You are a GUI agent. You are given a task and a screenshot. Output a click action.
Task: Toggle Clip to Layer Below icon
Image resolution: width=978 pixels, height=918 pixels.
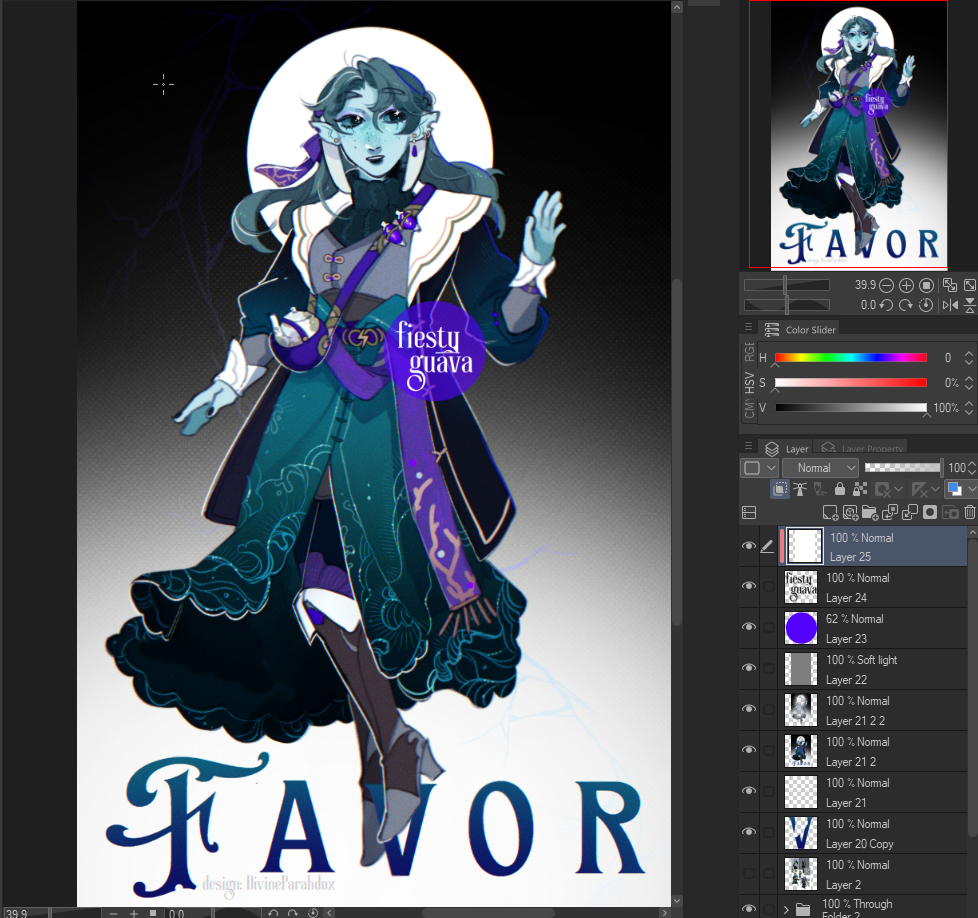[x=780, y=489]
